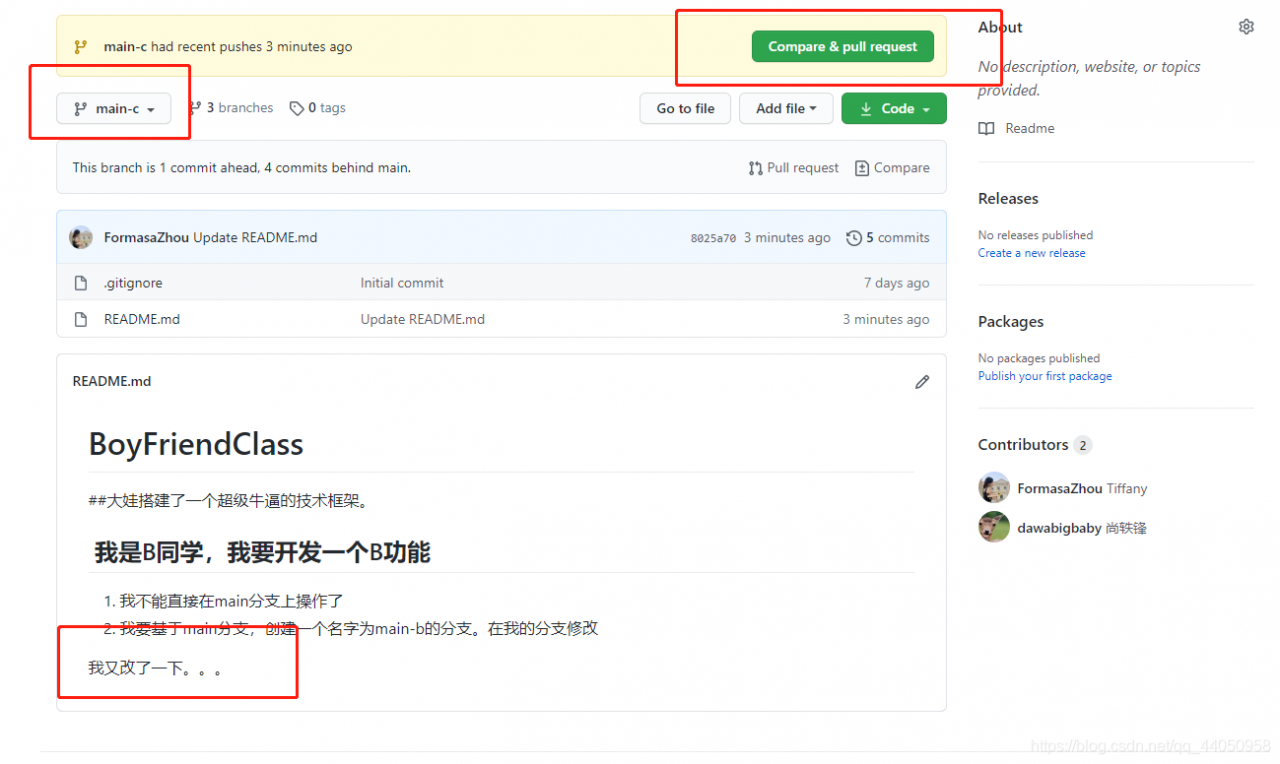The height and width of the screenshot is (764, 1280).
Task: Open the Create a new release link
Action: [x=1031, y=252]
